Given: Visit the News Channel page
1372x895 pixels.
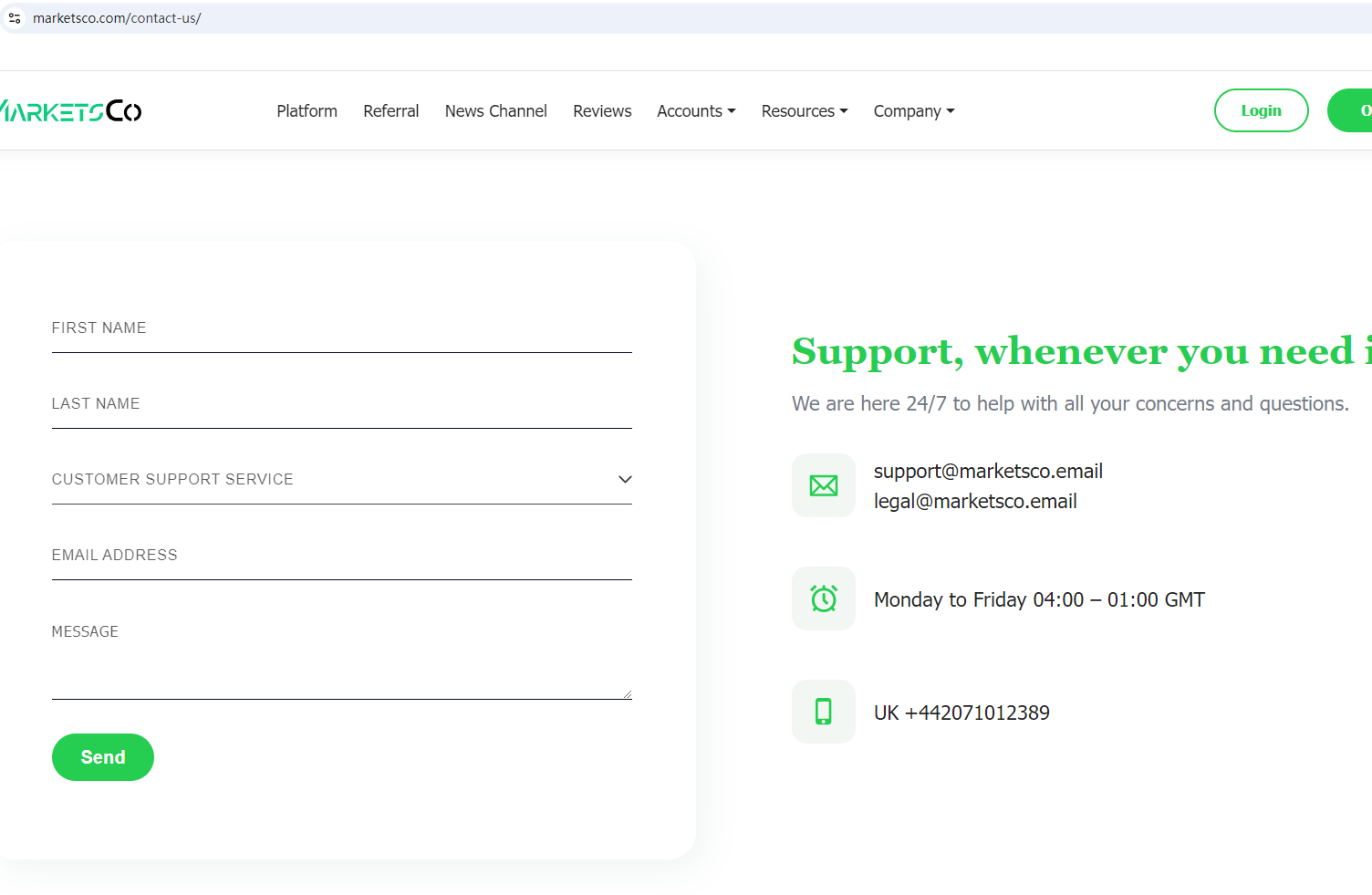Looking at the screenshot, I should pos(496,111).
